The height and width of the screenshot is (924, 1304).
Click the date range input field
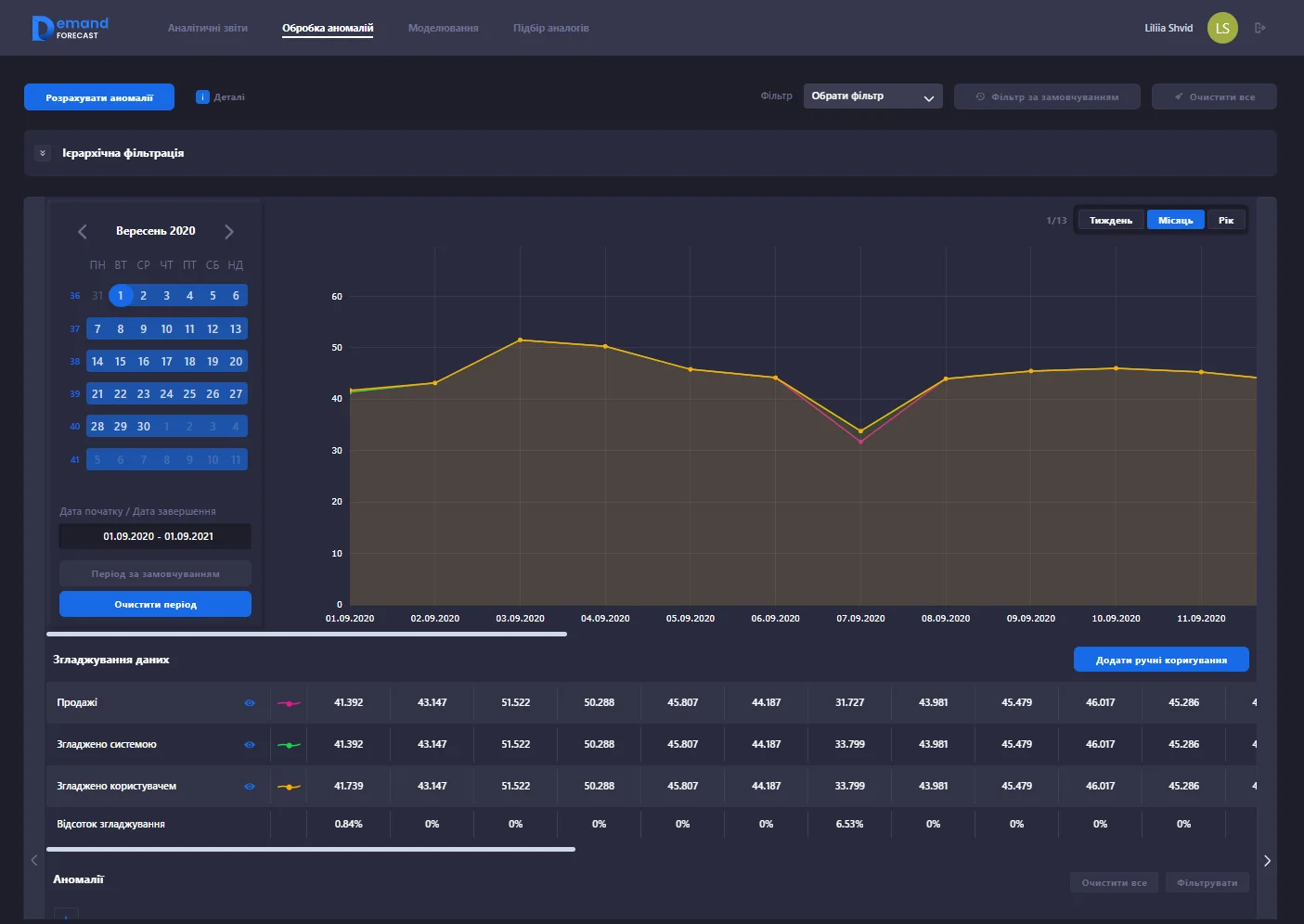click(155, 536)
